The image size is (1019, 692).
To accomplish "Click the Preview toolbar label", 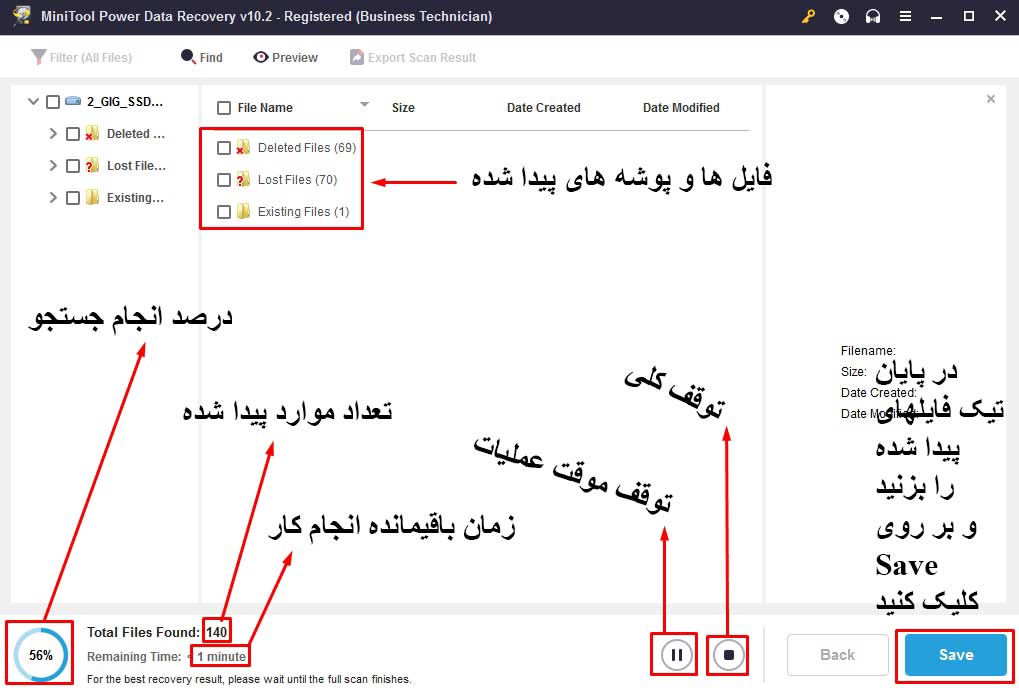I will pyautogui.click(x=294, y=58).
